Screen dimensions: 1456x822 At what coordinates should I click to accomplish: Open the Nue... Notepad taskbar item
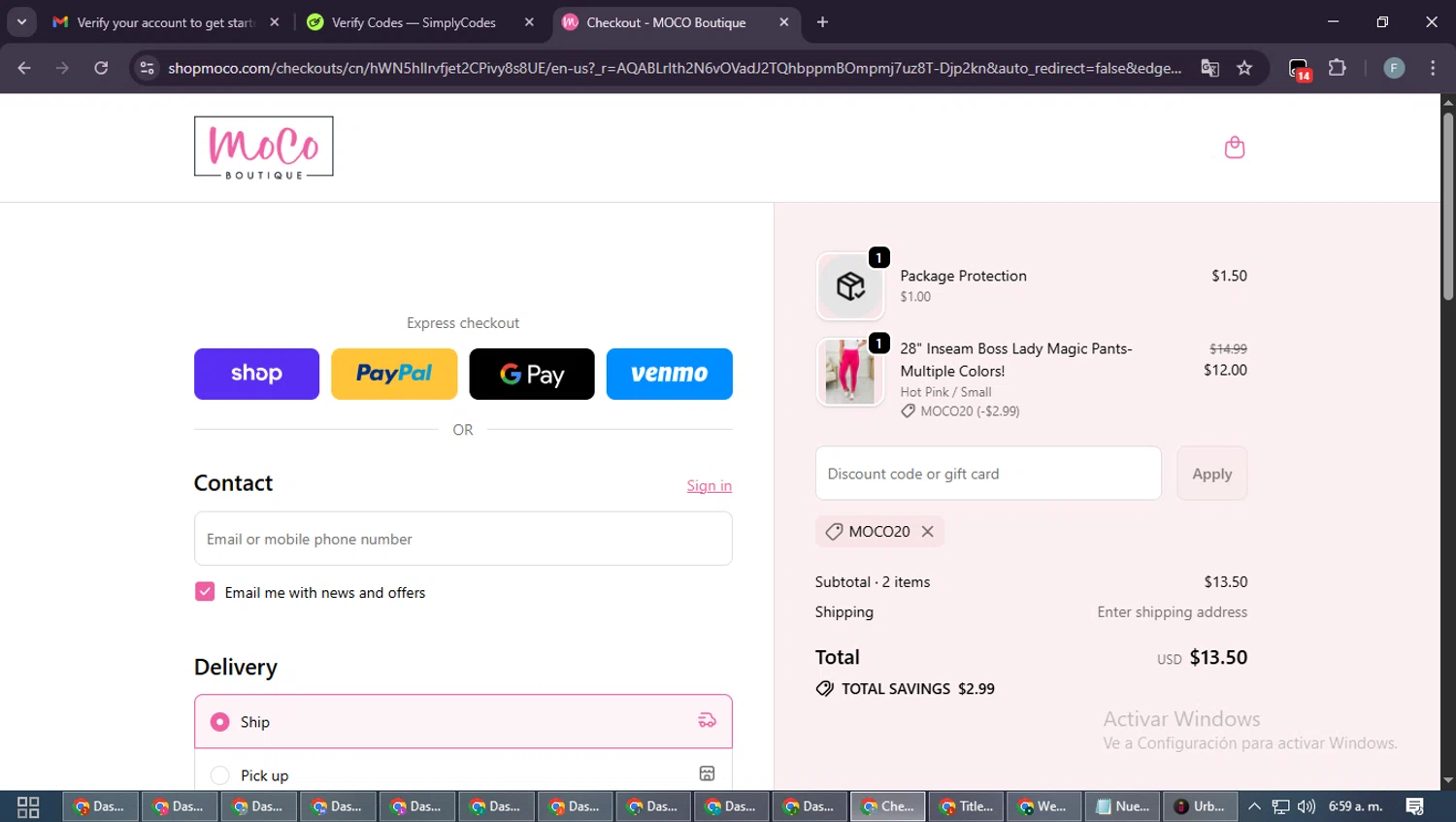pyautogui.click(x=1122, y=806)
